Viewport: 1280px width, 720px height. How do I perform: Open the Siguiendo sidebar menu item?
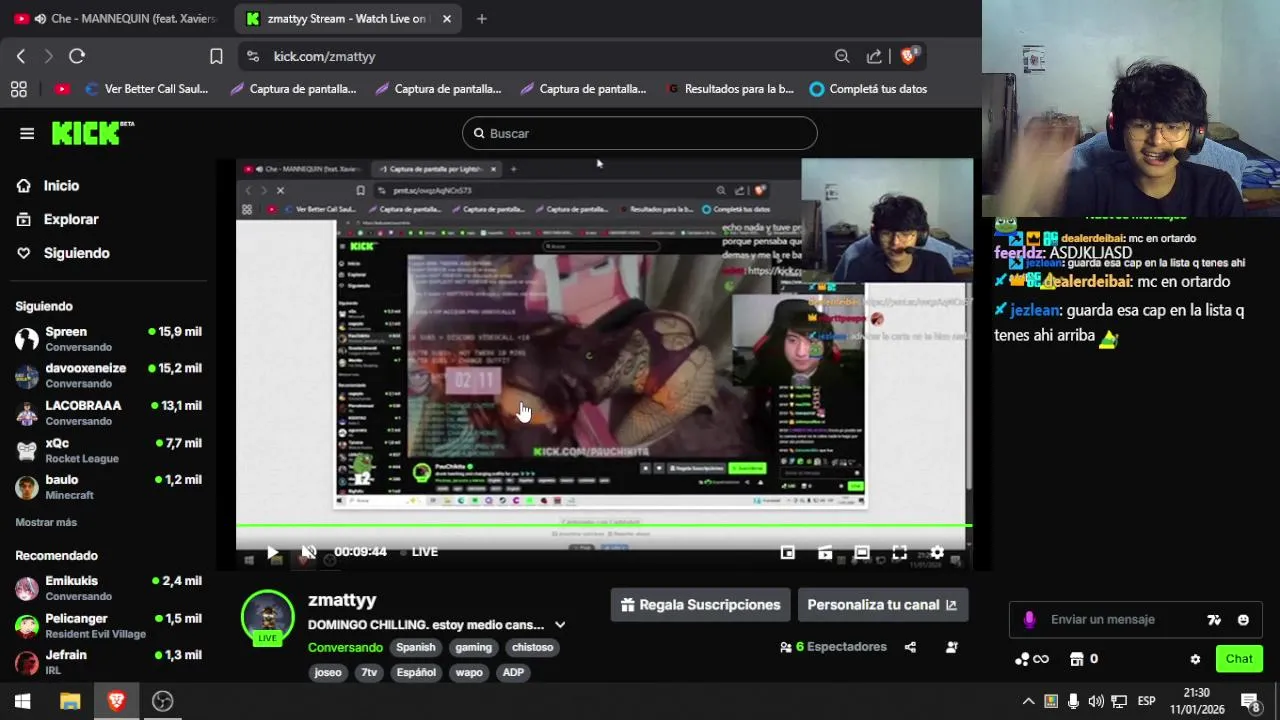click(63, 253)
